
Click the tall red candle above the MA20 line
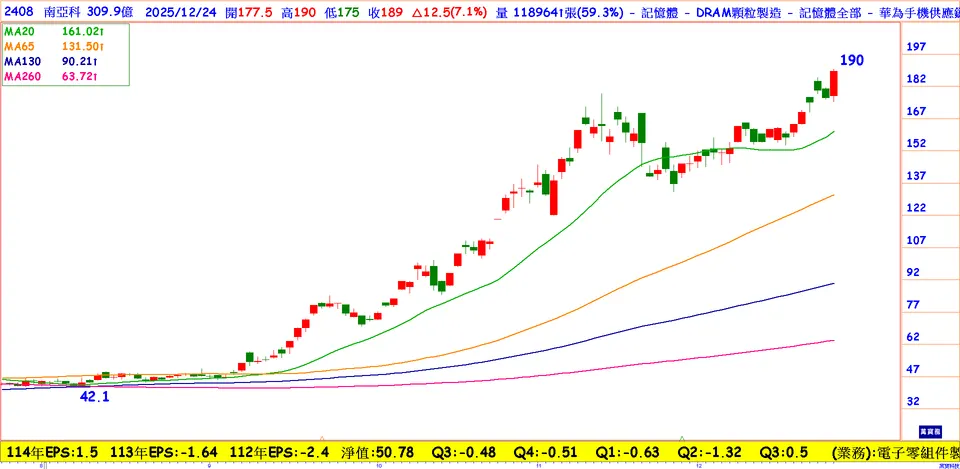(553, 197)
